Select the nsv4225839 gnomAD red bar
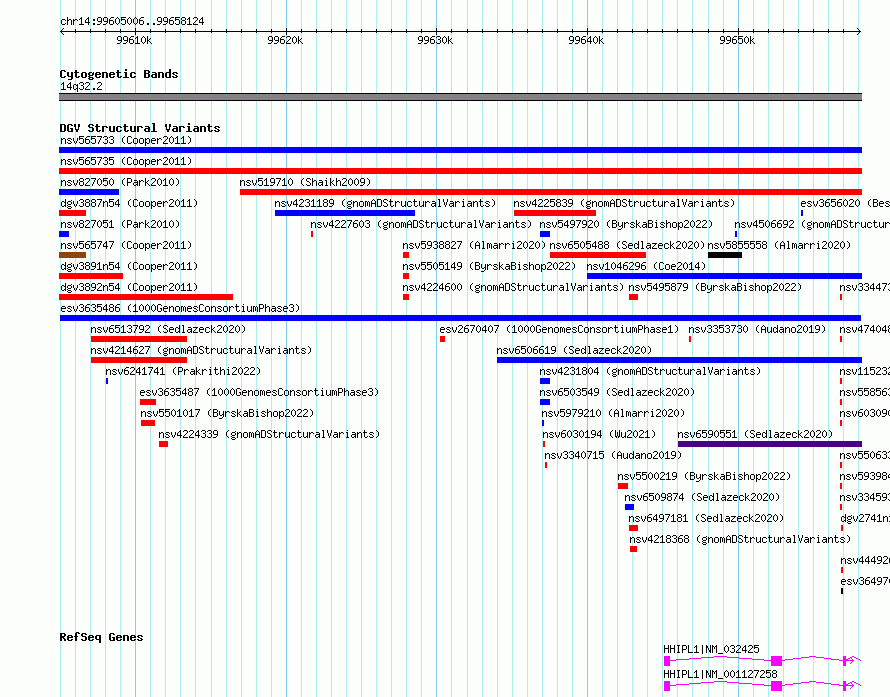 pos(555,213)
